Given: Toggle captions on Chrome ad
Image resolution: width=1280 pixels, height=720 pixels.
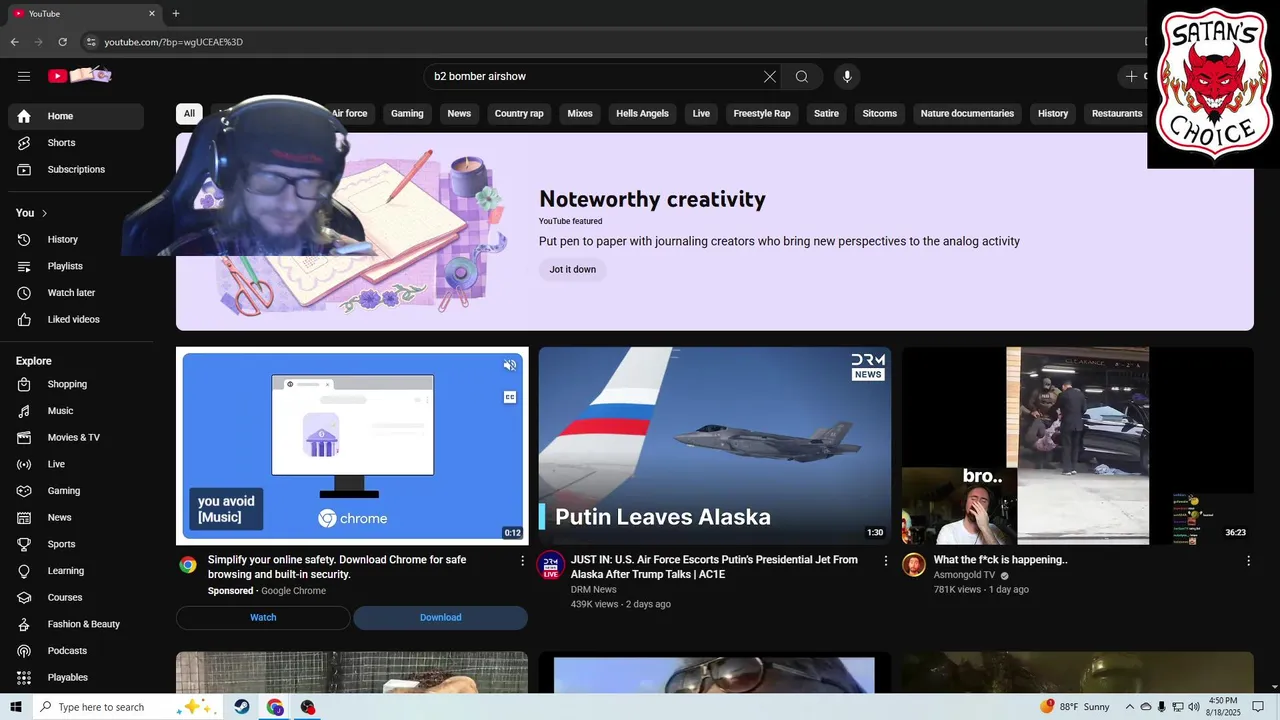Looking at the screenshot, I should (510, 397).
